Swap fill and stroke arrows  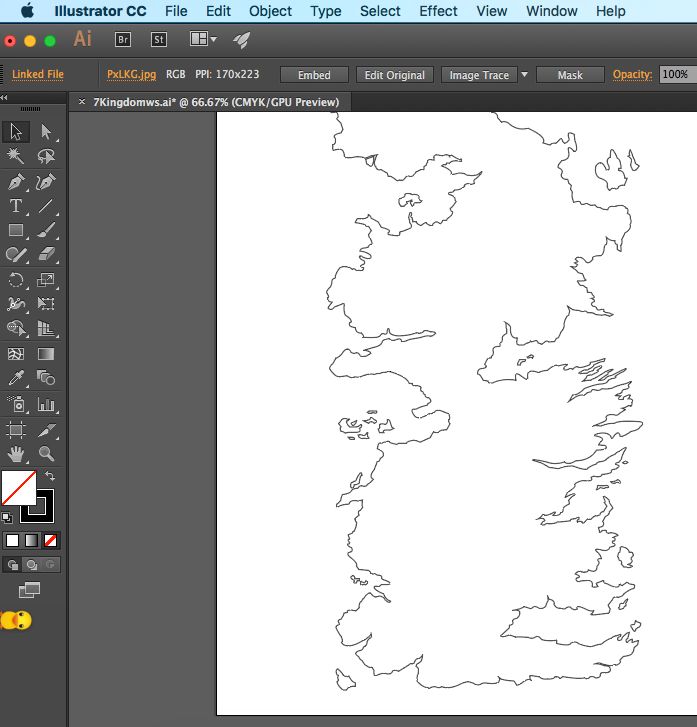tap(50, 476)
